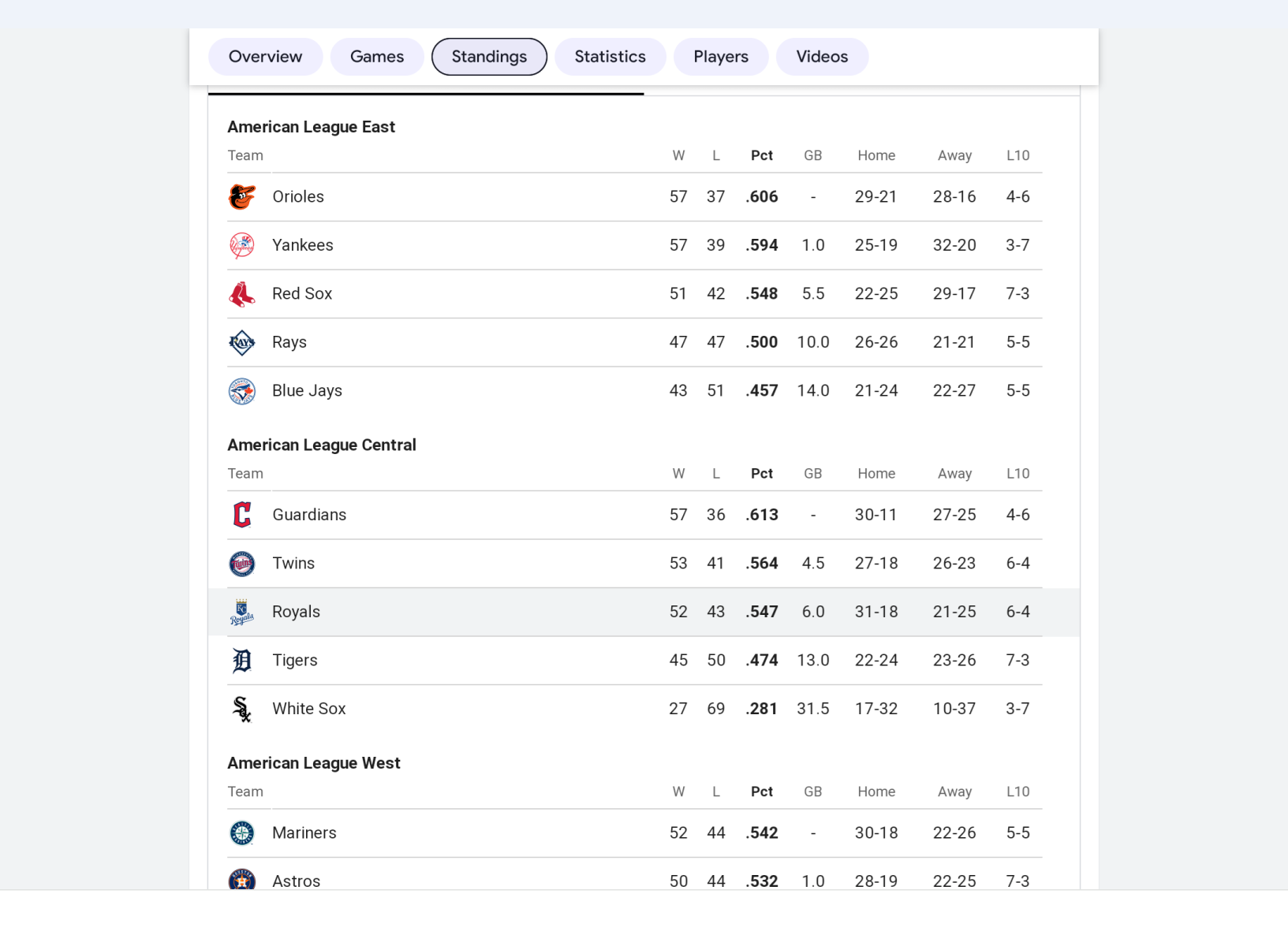Click the Mariners team logo
Viewport: 1288px width, 946px height.
coord(242,833)
